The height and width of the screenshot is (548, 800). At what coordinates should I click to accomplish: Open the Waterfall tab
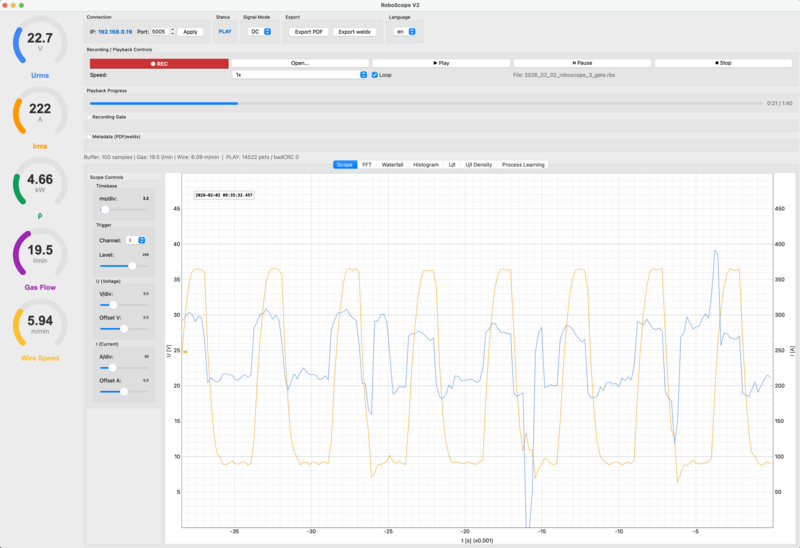point(392,164)
